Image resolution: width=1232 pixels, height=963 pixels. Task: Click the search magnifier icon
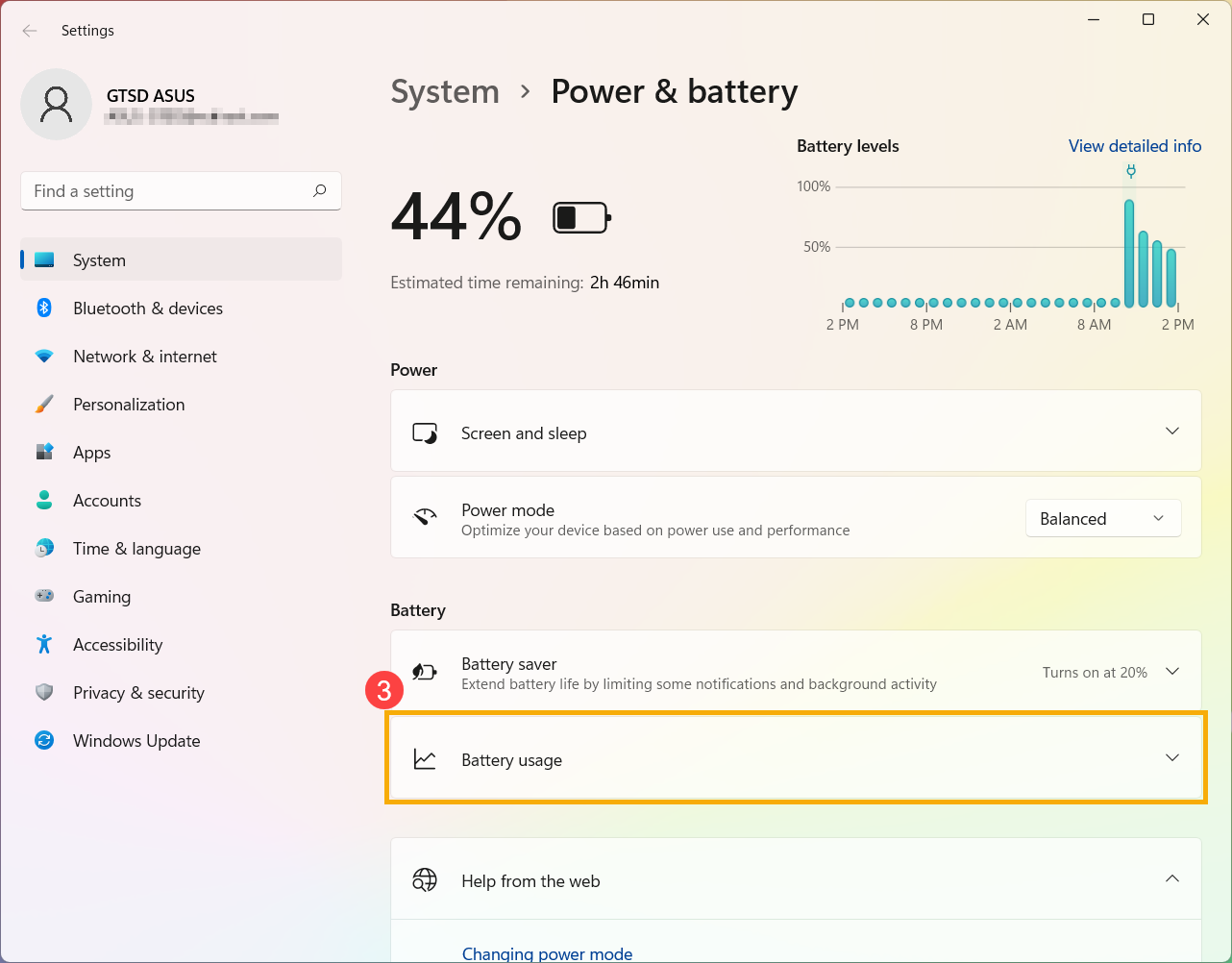(320, 190)
